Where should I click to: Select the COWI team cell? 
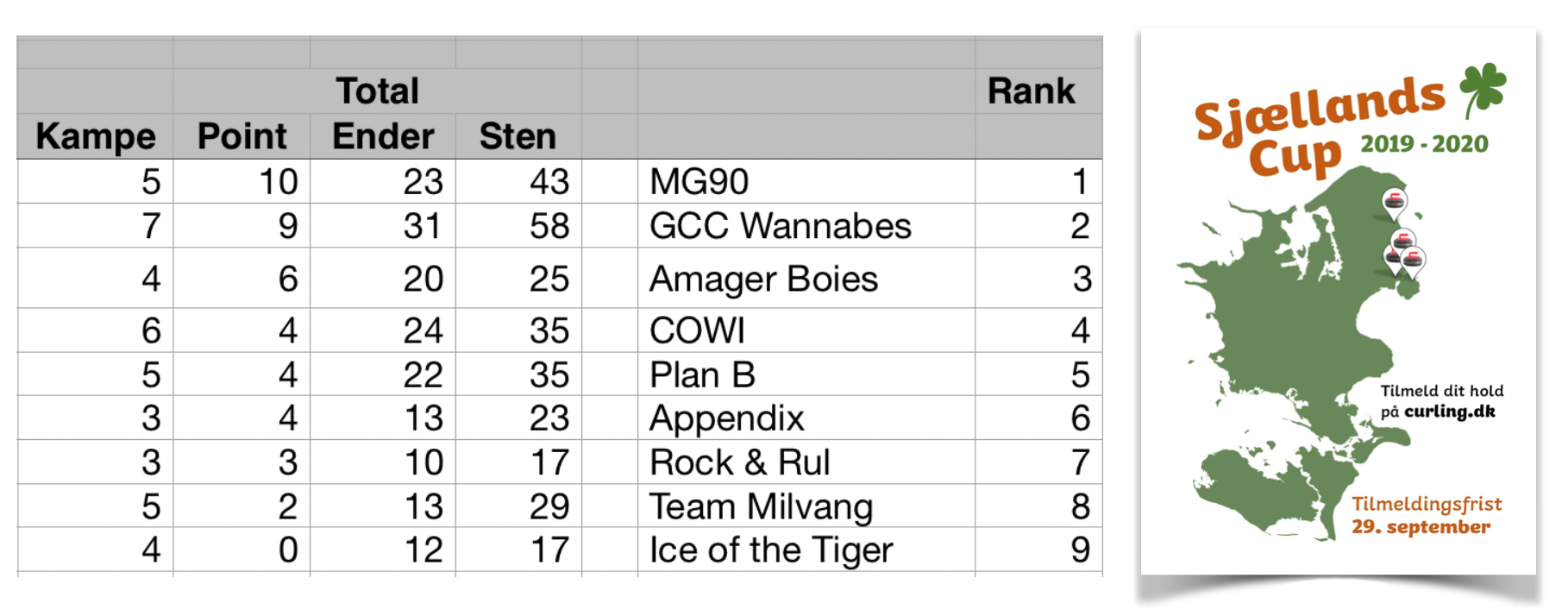point(806,330)
